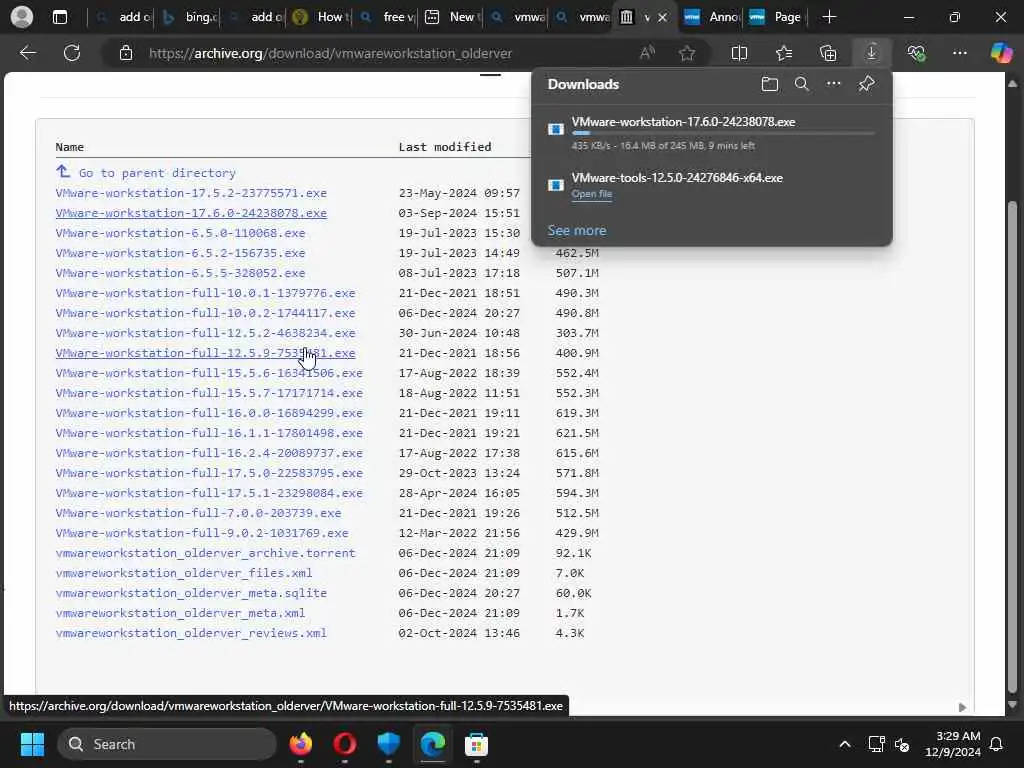Close the active archive.org tab
Image resolution: width=1024 pixels, height=768 pixels.
pyautogui.click(x=662, y=18)
